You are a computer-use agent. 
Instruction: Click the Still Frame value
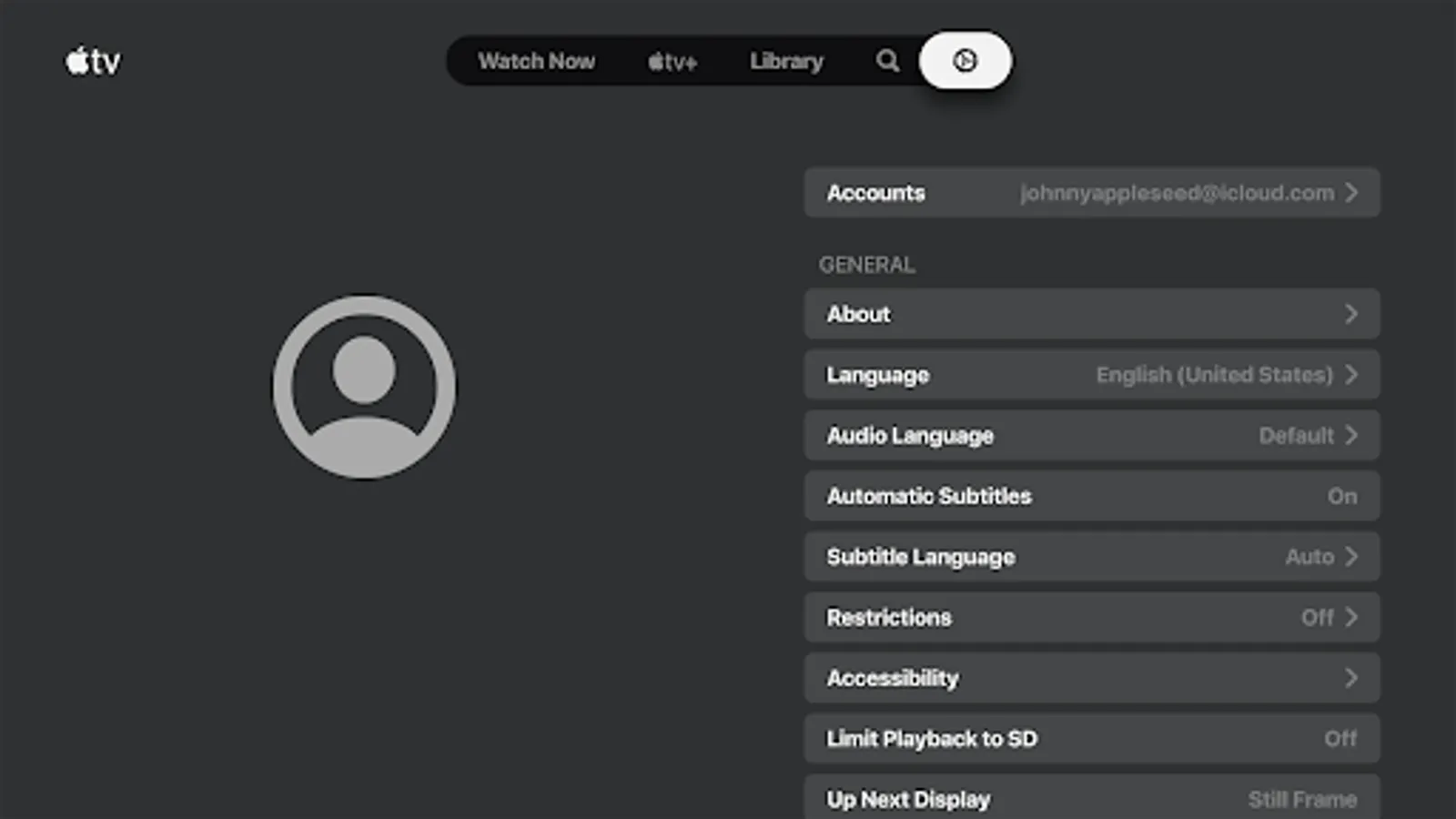point(1302,800)
